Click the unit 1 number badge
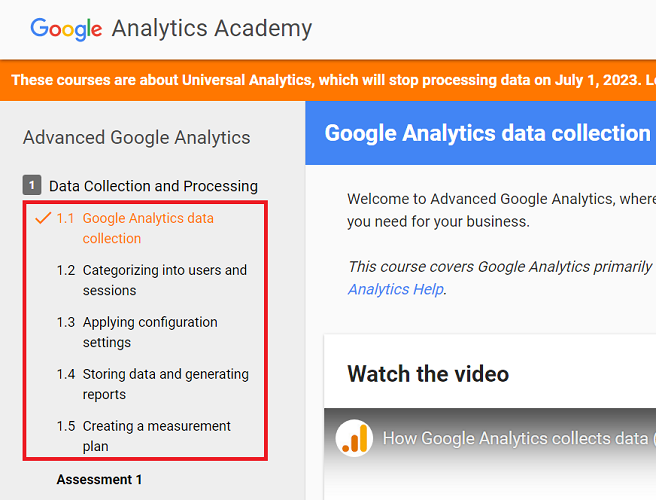Image resolution: width=656 pixels, height=500 pixels. (x=32, y=185)
